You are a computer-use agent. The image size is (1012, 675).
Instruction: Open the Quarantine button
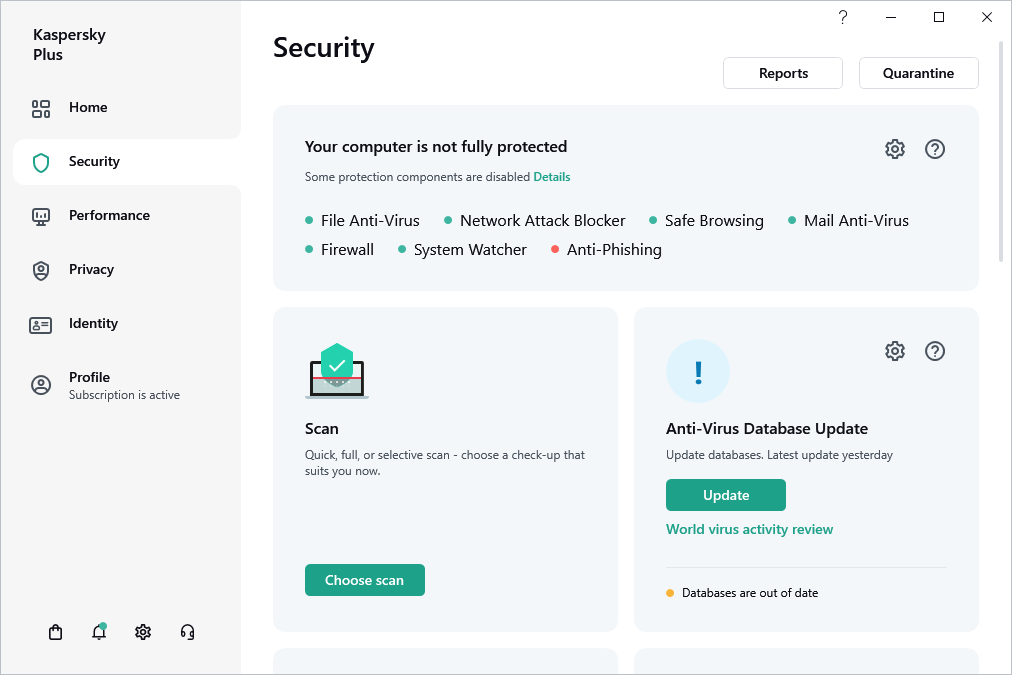(918, 73)
